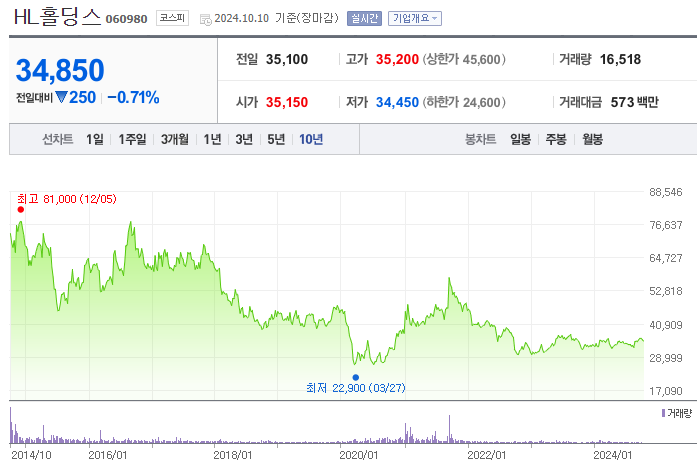Click the 봉차트 label
The image size is (697, 470).
tap(480, 140)
